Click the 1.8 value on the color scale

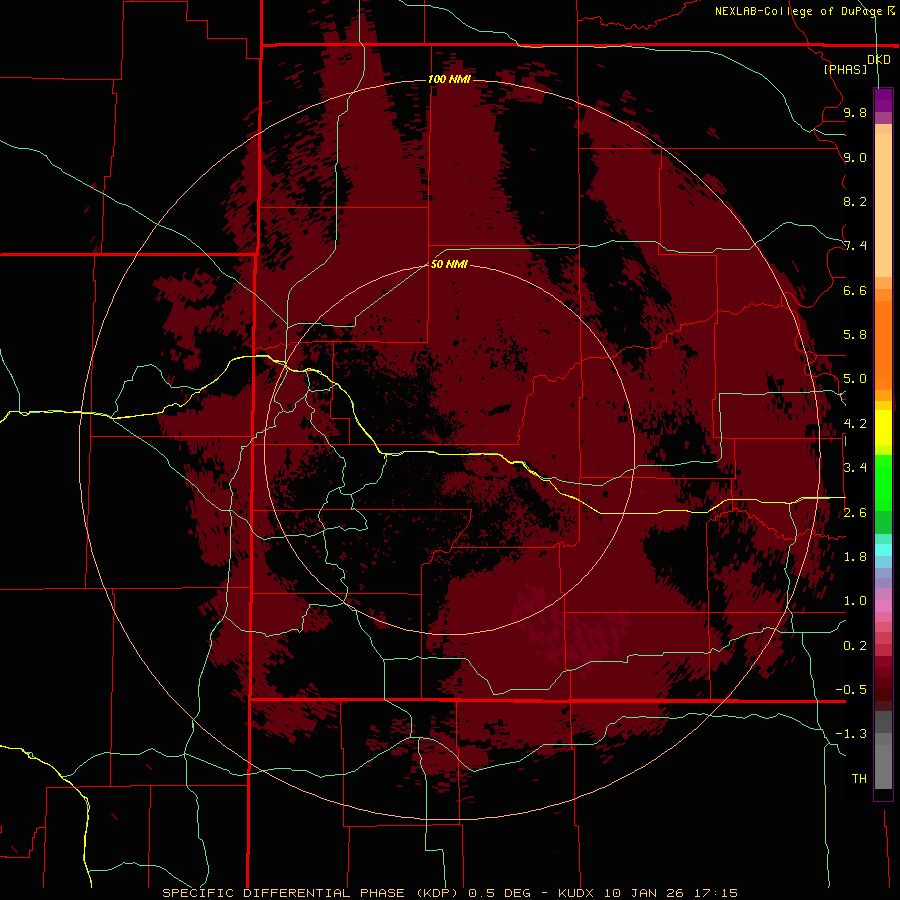pyautogui.click(x=855, y=557)
